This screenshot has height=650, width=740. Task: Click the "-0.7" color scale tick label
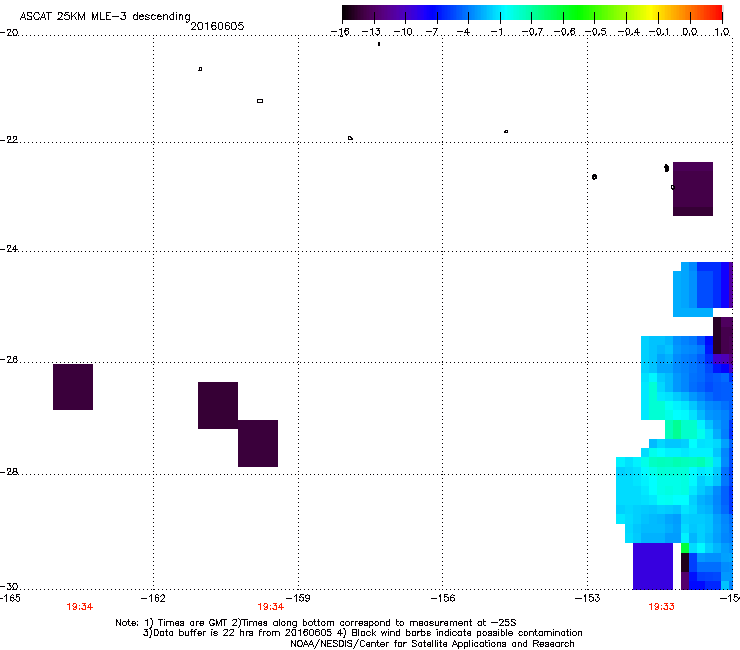click(532, 32)
